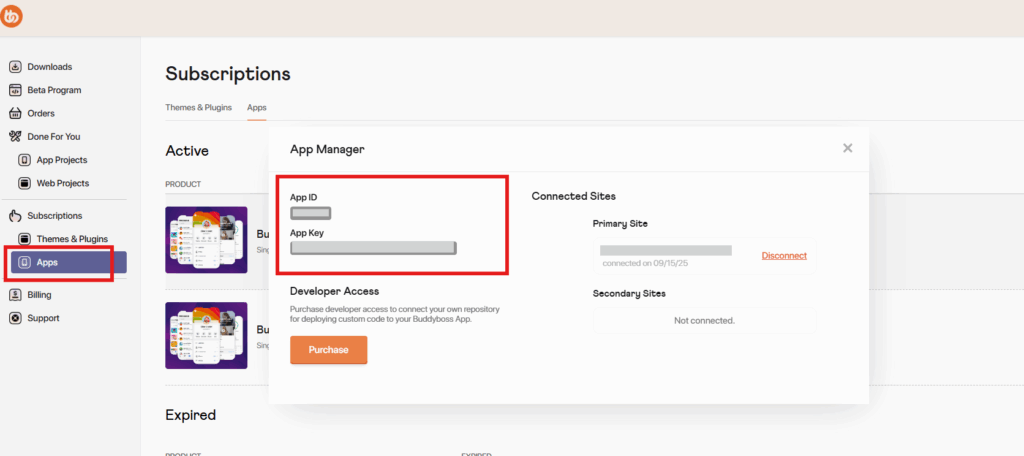The height and width of the screenshot is (456, 1024).
Task: Open Themes & Plugins in sidebar
Action: pyautogui.click(x=71, y=239)
